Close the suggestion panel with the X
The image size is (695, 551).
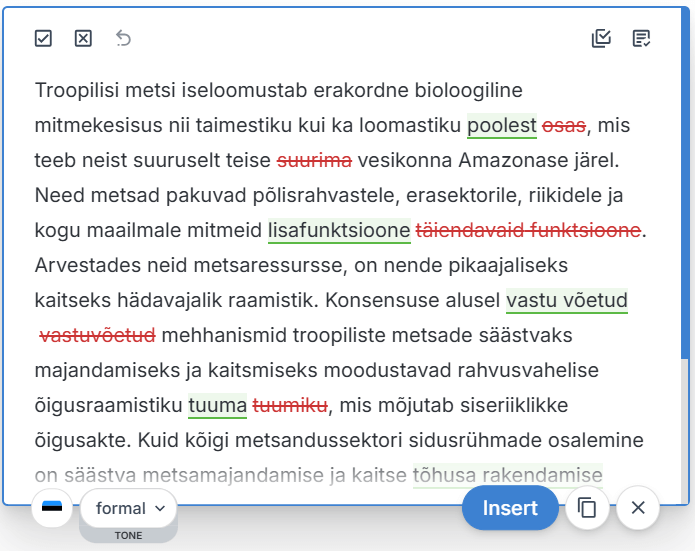[638, 508]
